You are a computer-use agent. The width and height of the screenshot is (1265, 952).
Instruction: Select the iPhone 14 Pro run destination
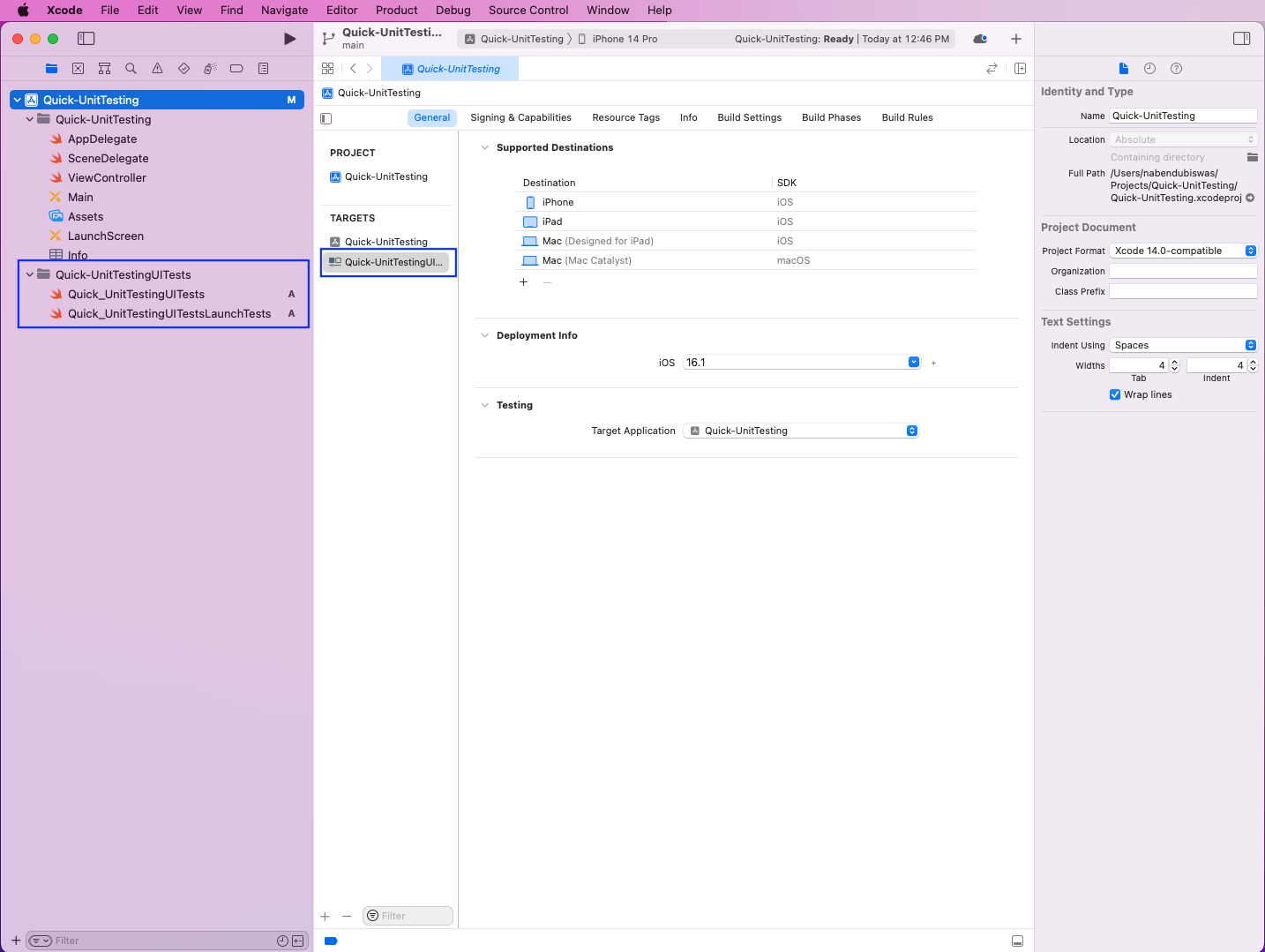pos(618,40)
